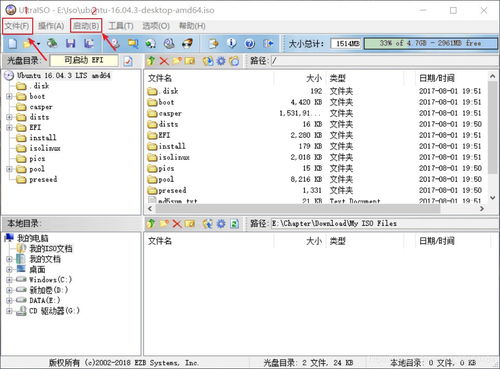This screenshot has width=500, height=369.
Task: Click the disc capacity usage bar
Action: tap(430, 43)
